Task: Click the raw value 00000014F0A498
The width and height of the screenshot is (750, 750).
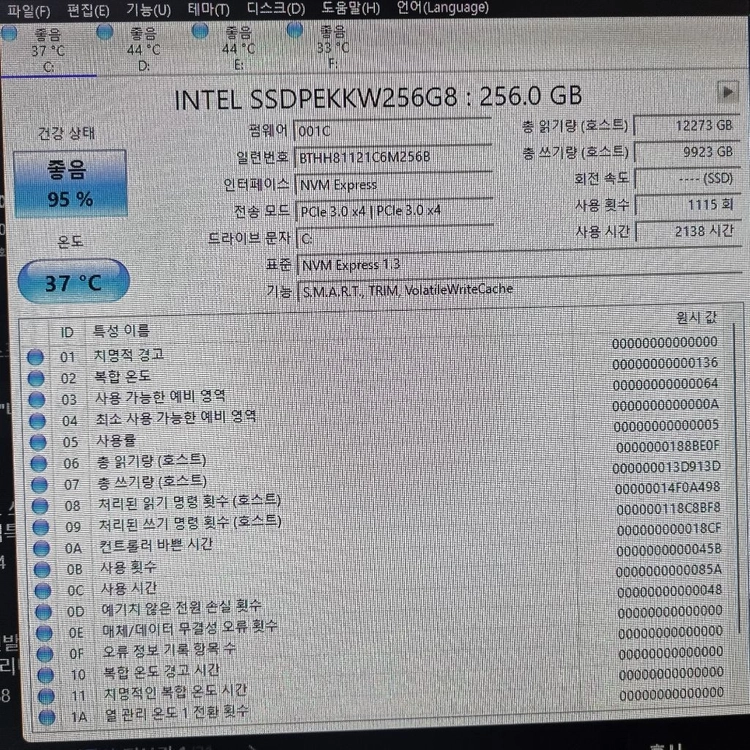Action: point(667,488)
